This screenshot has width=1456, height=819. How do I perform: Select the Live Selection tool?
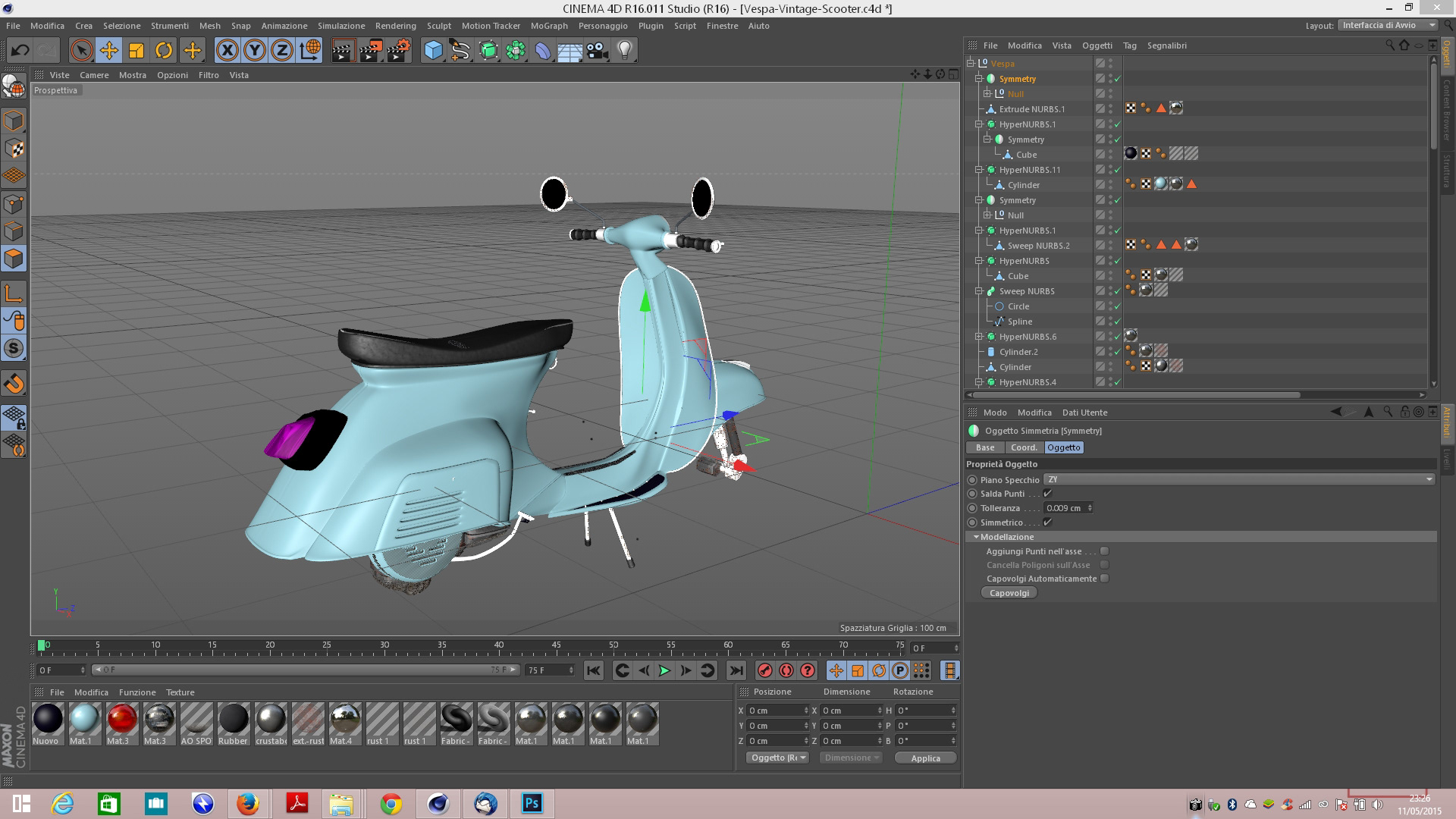[81, 51]
